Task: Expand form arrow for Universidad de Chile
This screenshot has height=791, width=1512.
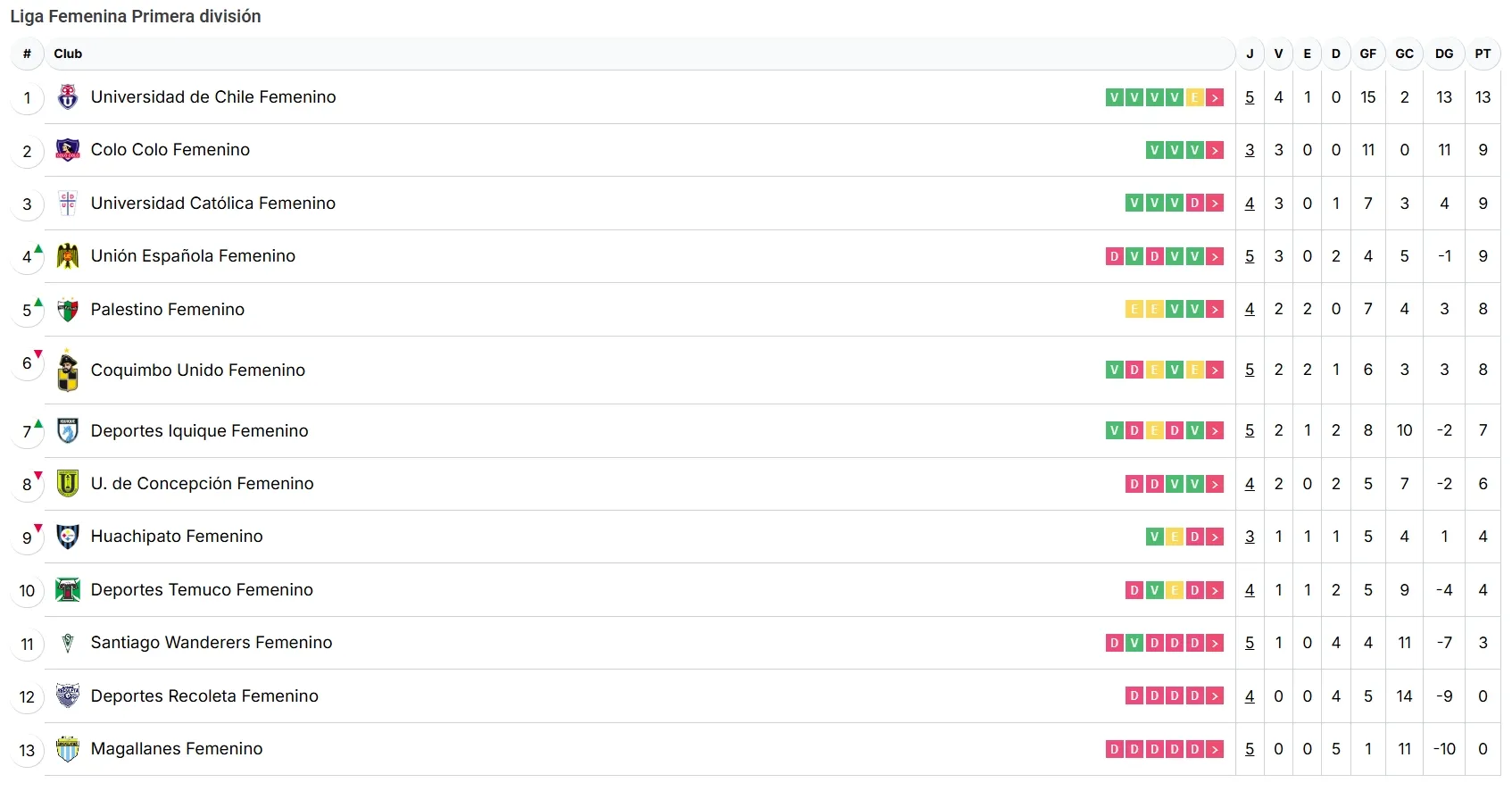Action: coord(1215,98)
